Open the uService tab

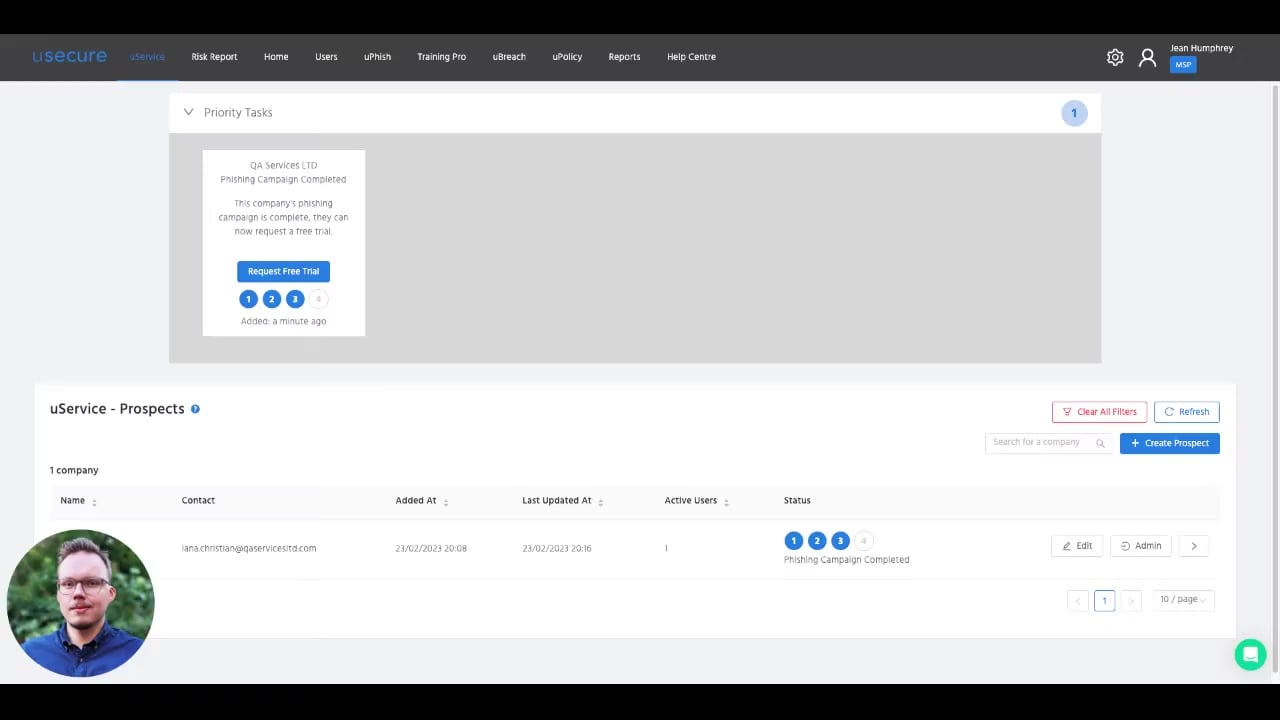(x=147, y=57)
